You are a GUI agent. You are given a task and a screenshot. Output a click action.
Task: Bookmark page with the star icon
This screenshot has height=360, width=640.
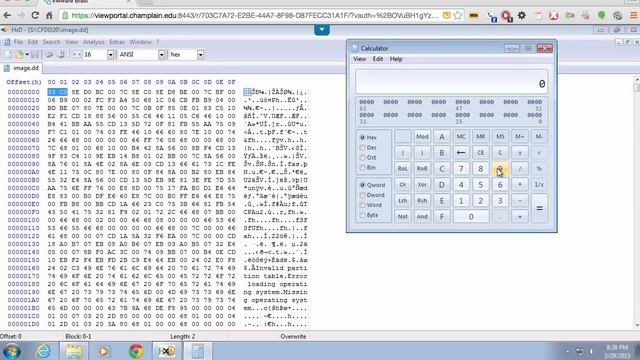(x=458, y=16)
